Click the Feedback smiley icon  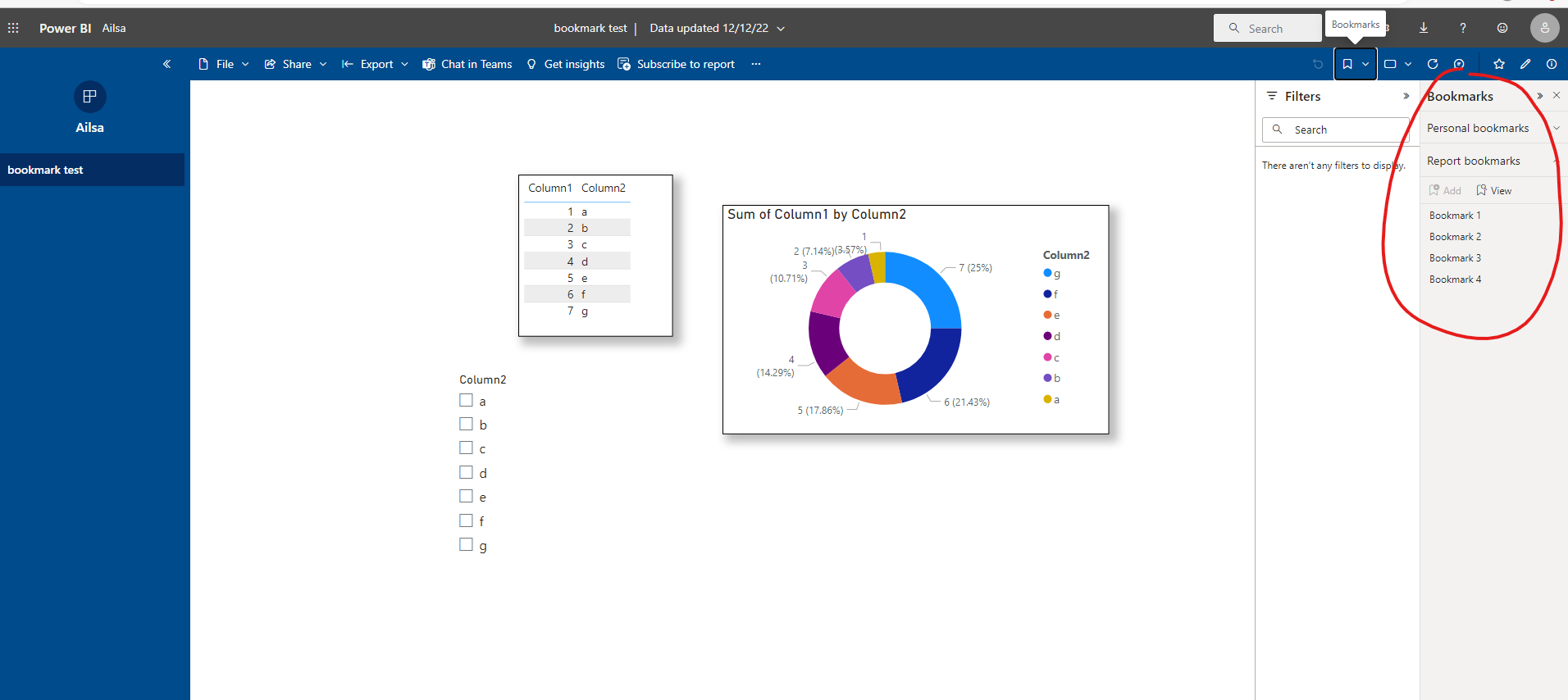(1502, 28)
